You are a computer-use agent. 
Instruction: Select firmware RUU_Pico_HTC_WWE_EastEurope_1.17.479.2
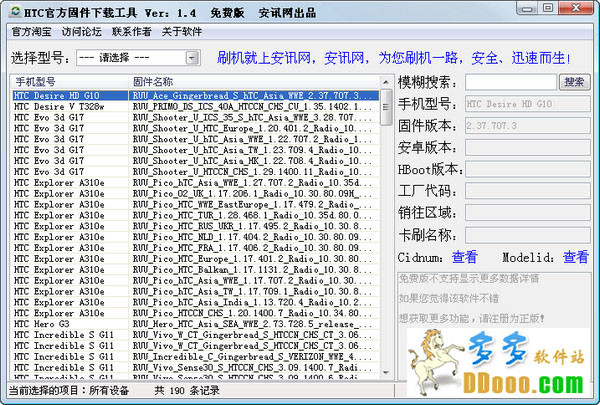pyautogui.click(x=196, y=204)
